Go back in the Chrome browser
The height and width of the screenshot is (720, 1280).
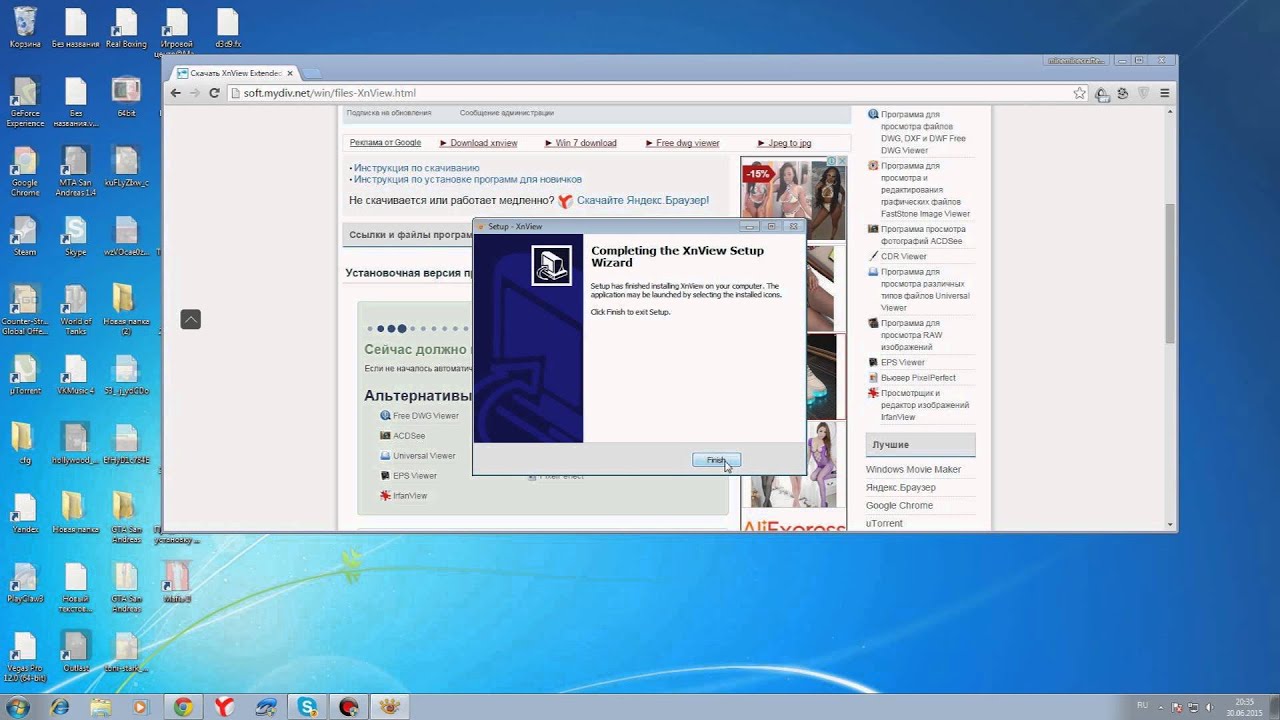point(176,93)
